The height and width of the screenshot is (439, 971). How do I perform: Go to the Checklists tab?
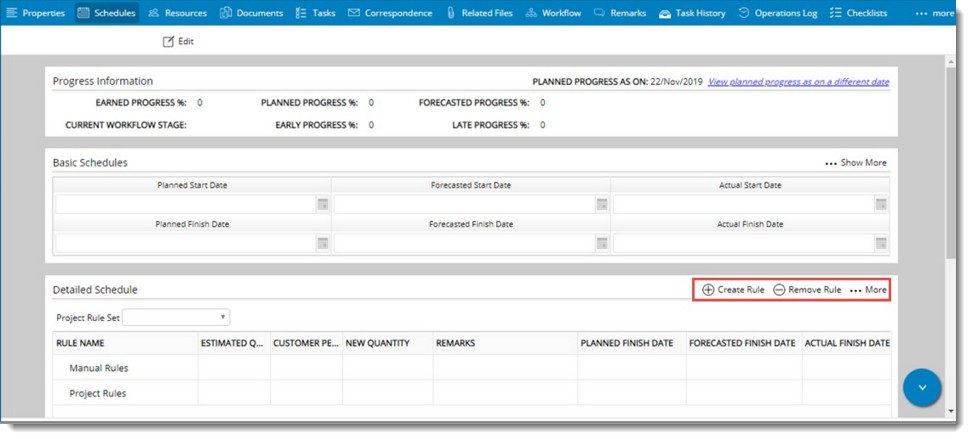[x=858, y=13]
